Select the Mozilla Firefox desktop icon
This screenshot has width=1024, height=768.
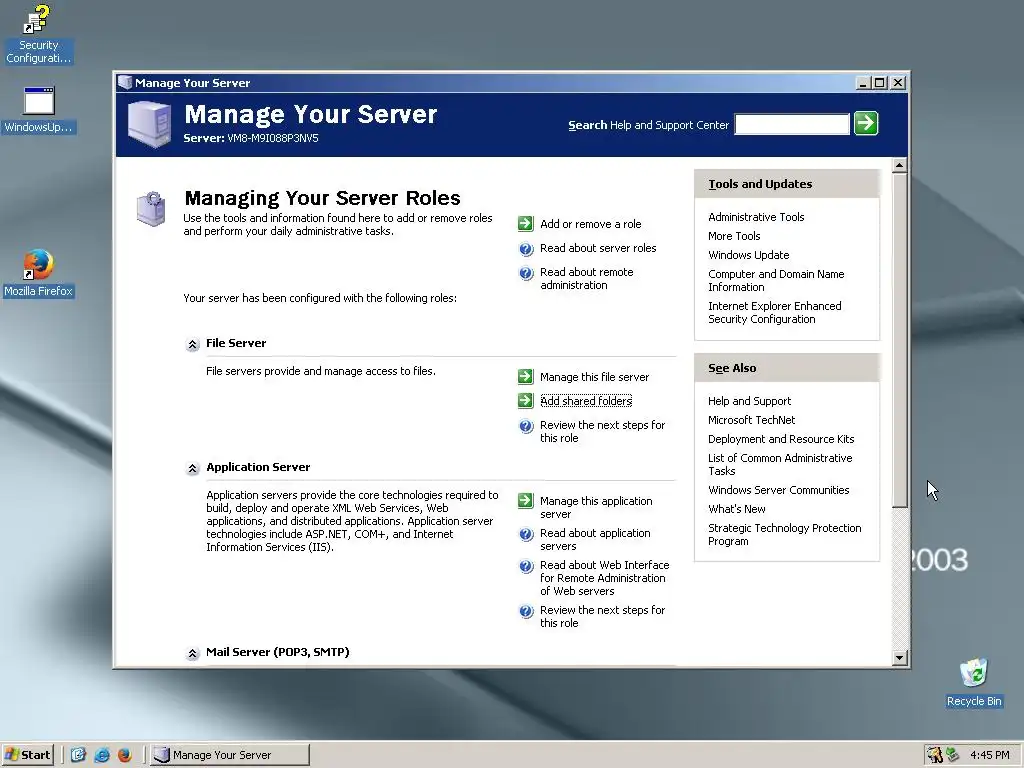pos(39,273)
